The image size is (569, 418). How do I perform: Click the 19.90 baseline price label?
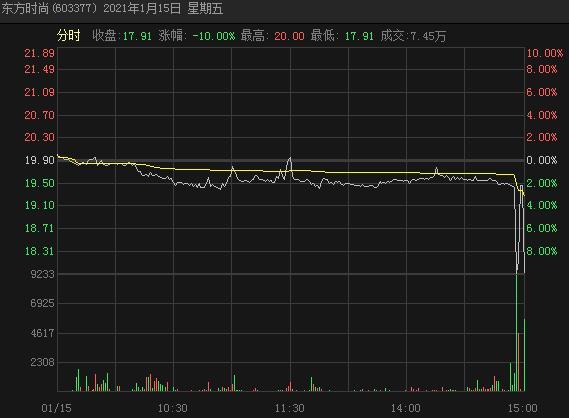tap(39, 160)
